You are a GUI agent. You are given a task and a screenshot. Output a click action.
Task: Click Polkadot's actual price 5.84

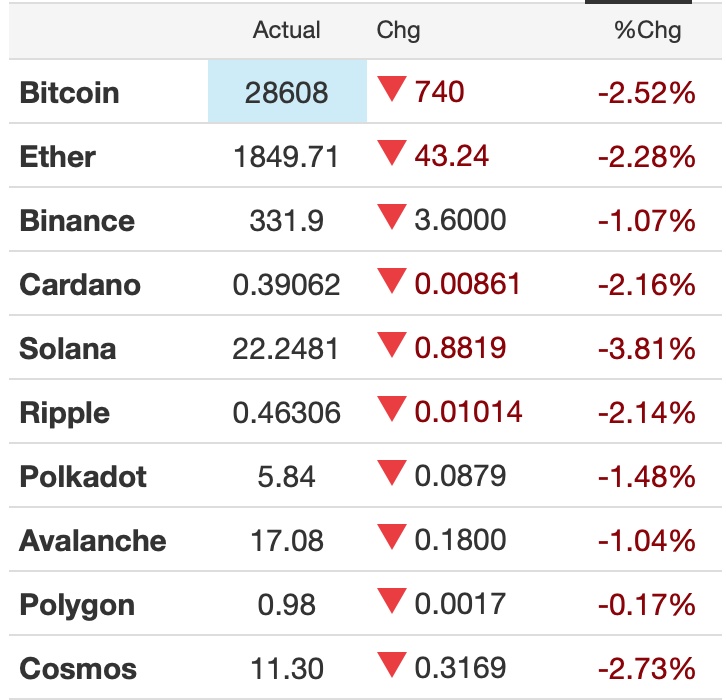[x=286, y=477]
